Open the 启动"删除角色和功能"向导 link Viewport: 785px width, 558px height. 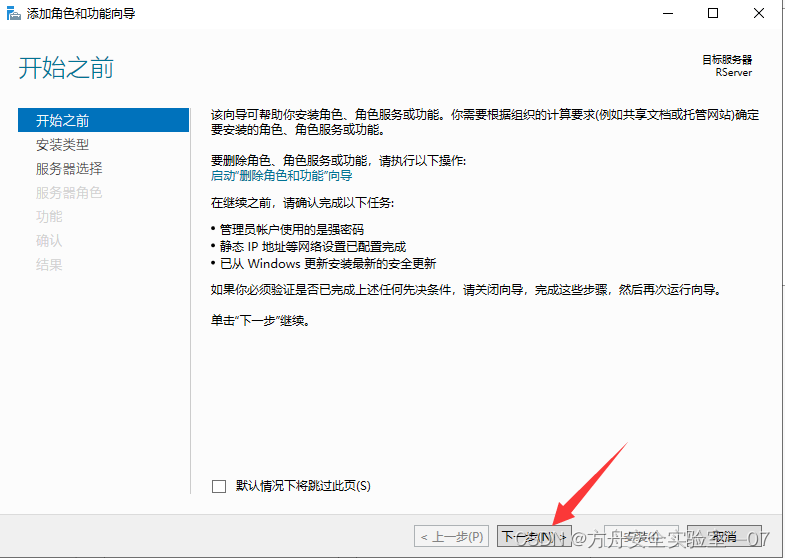[x=281, y=176]
